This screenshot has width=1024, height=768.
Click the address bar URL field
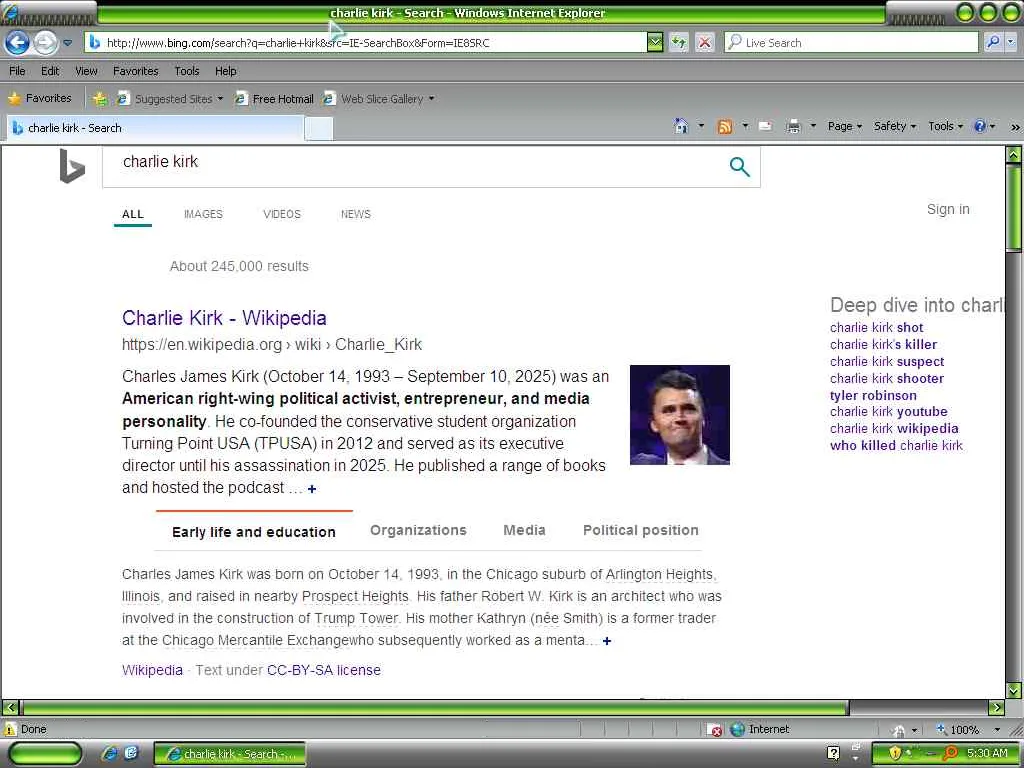366,43
